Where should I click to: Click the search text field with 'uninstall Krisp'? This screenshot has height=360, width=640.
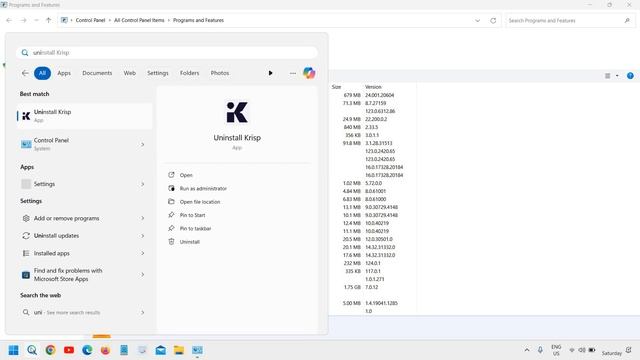coord(167,53)
